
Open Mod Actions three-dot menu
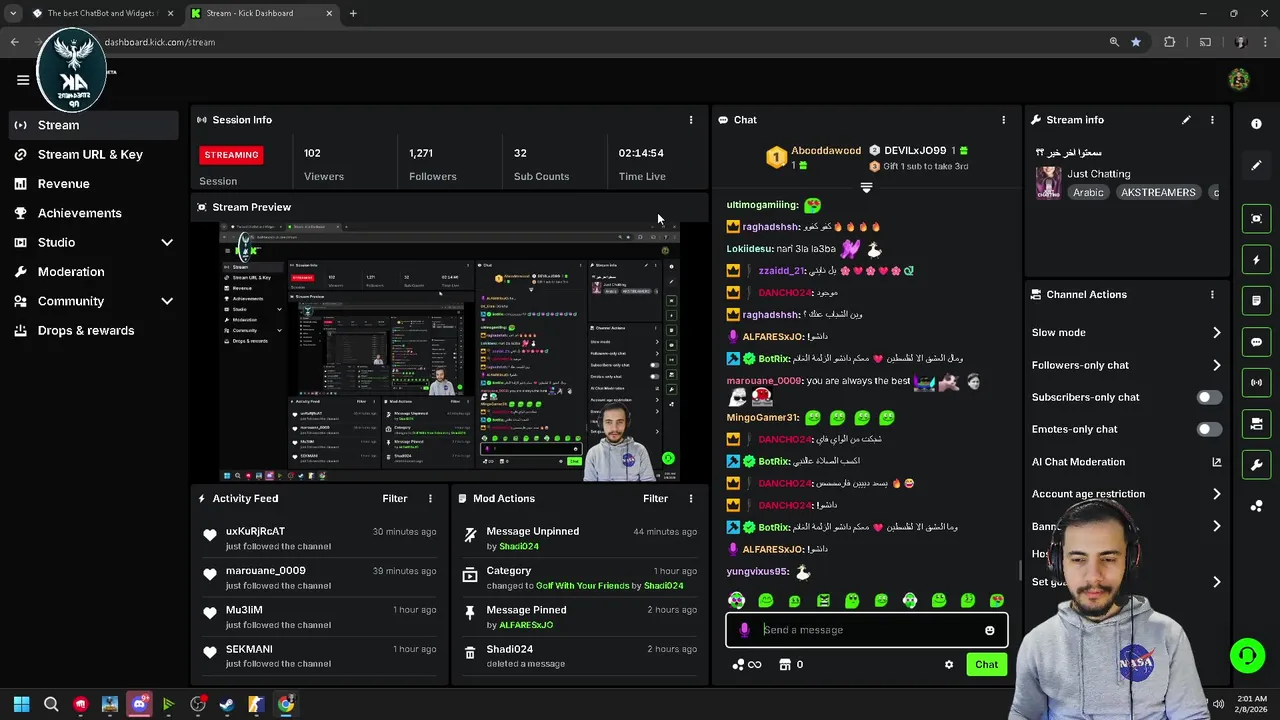tap(690, 498)
